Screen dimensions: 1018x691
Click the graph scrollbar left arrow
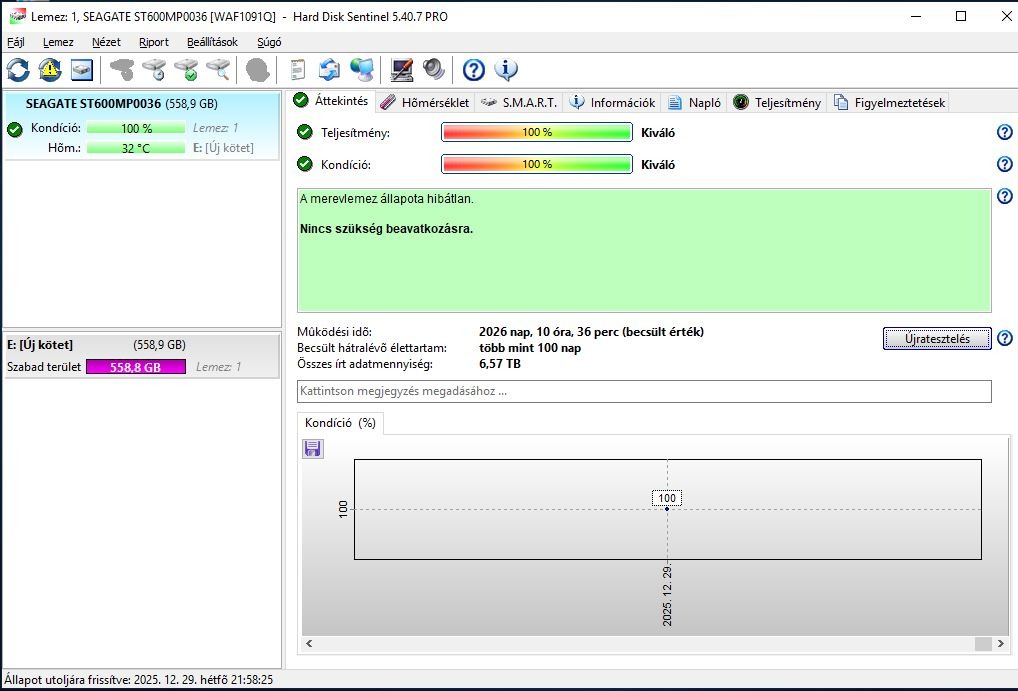pos(309,644)
